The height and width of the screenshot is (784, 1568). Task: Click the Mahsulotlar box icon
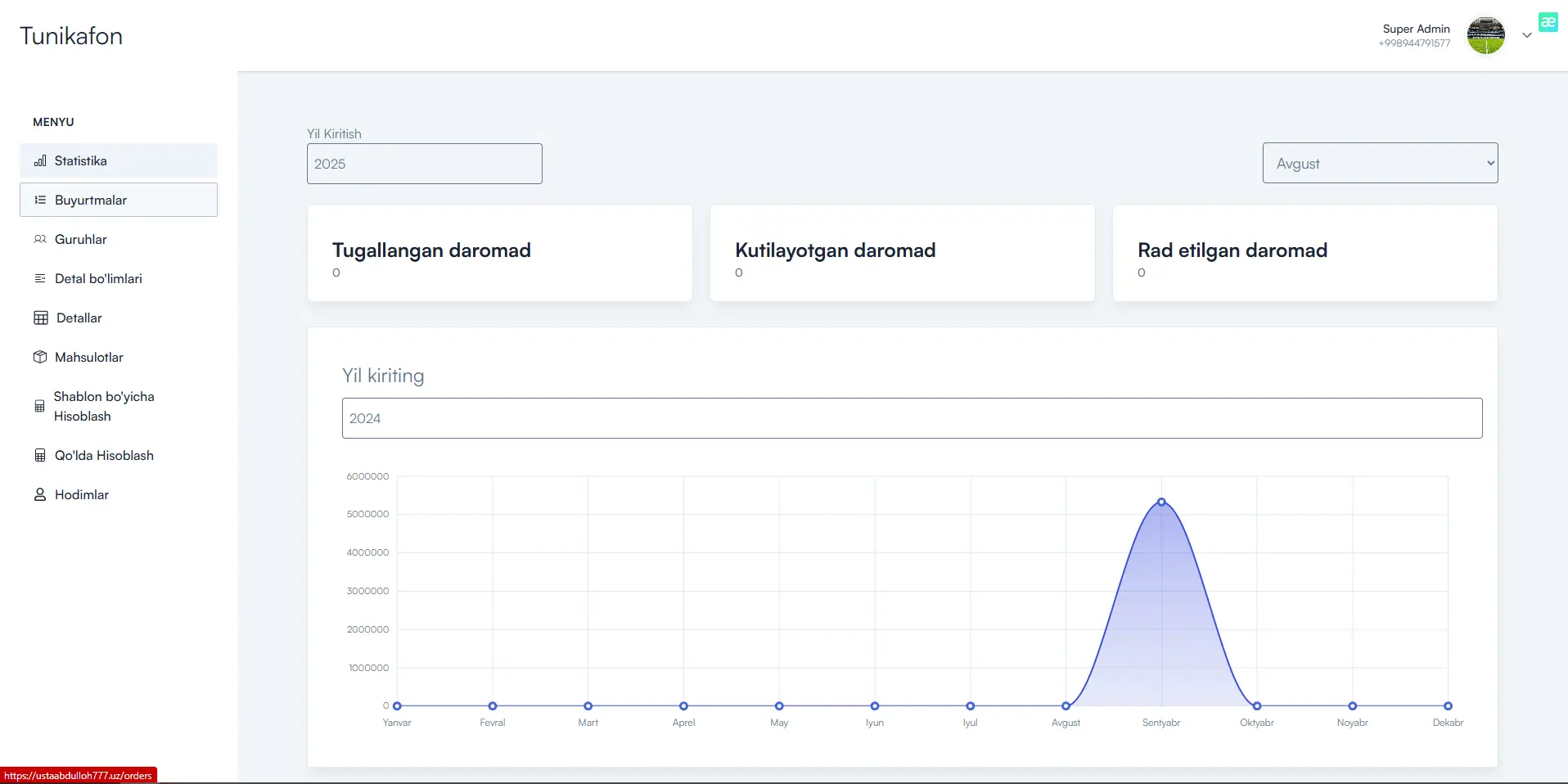pos(40,358)
